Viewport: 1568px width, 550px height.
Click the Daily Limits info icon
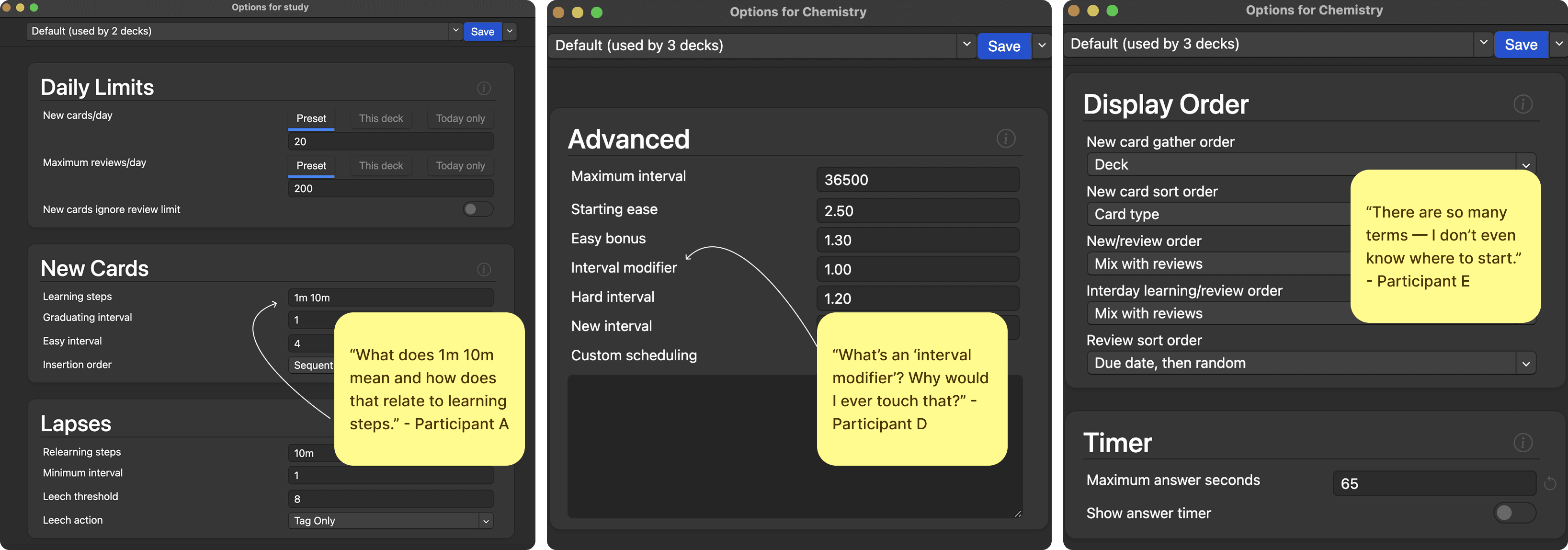484,88
